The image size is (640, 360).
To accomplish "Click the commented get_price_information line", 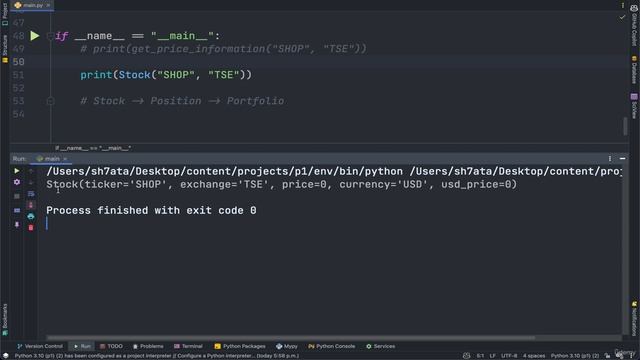I will pos(223,49).
